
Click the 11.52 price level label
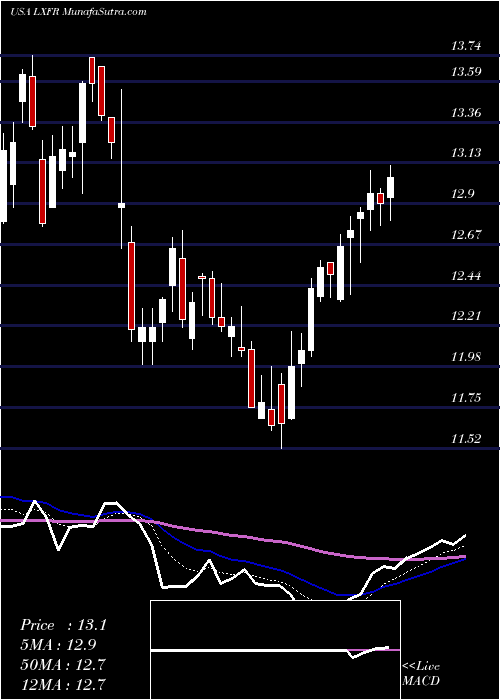467,438
